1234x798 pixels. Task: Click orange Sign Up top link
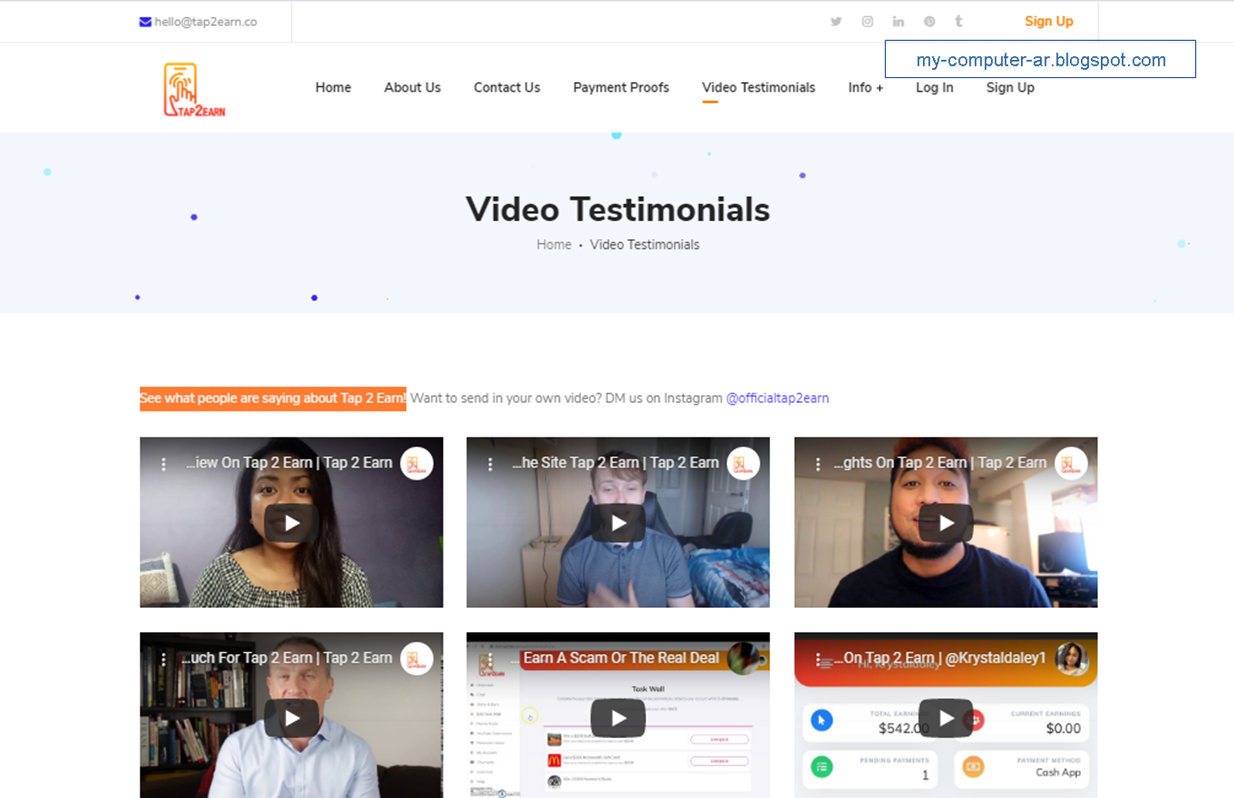tap(1049, 21)
